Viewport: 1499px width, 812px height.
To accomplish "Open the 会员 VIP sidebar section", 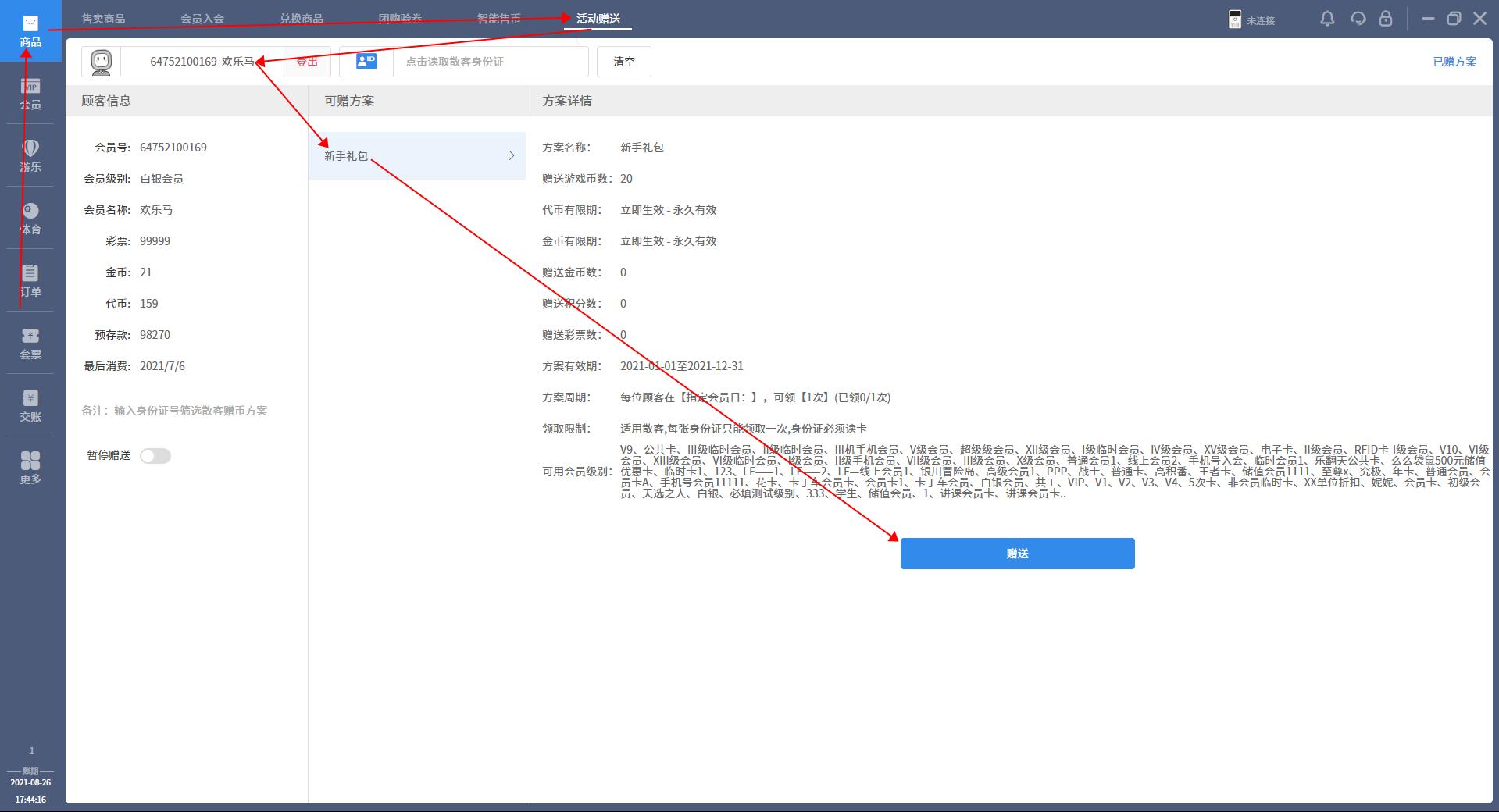I will point(30,94).
